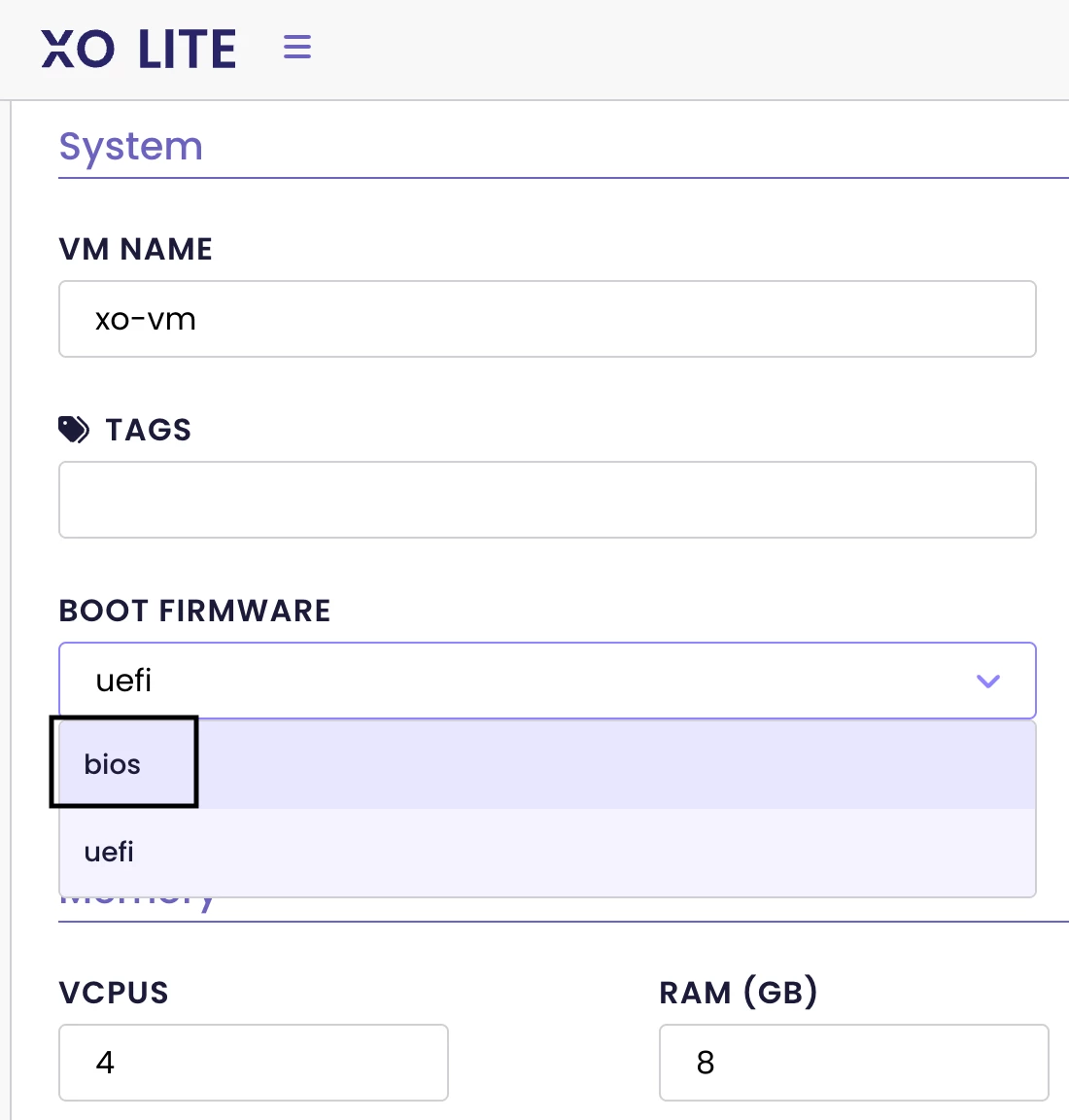
Task: Open the hamburger menu next to XO LITE
Action: (x=297, y=47)
